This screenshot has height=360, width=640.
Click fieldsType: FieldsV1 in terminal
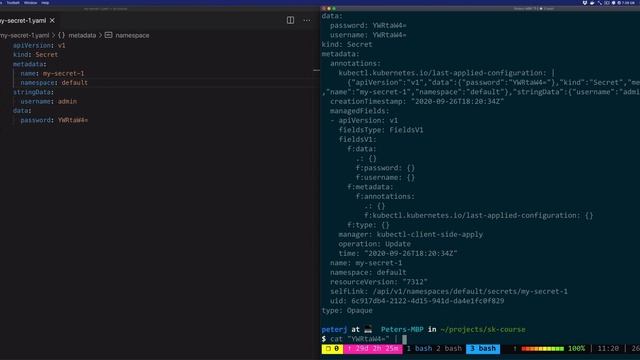point(380,130)
